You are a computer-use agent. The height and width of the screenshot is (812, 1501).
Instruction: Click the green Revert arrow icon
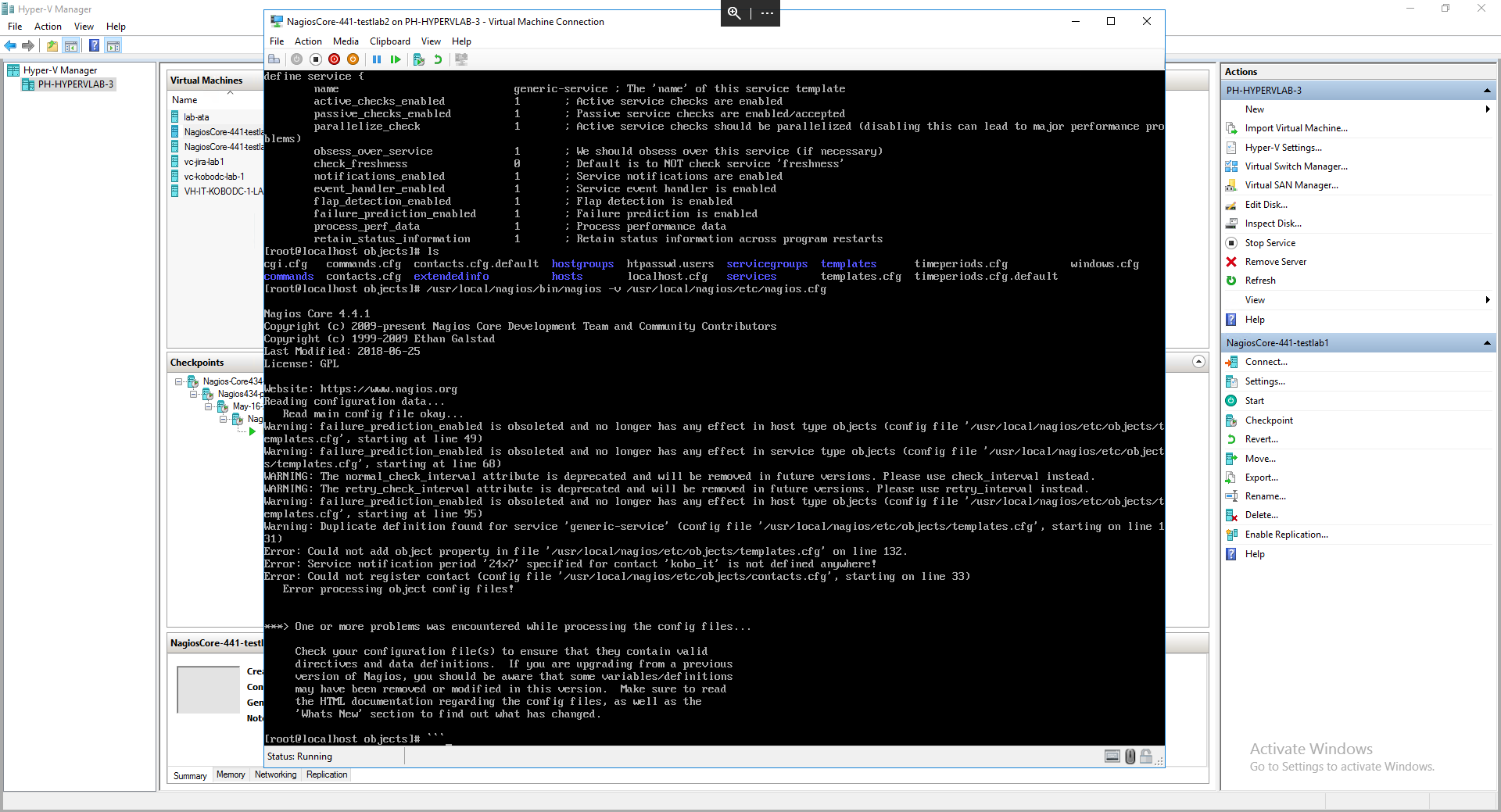[438, 59]
